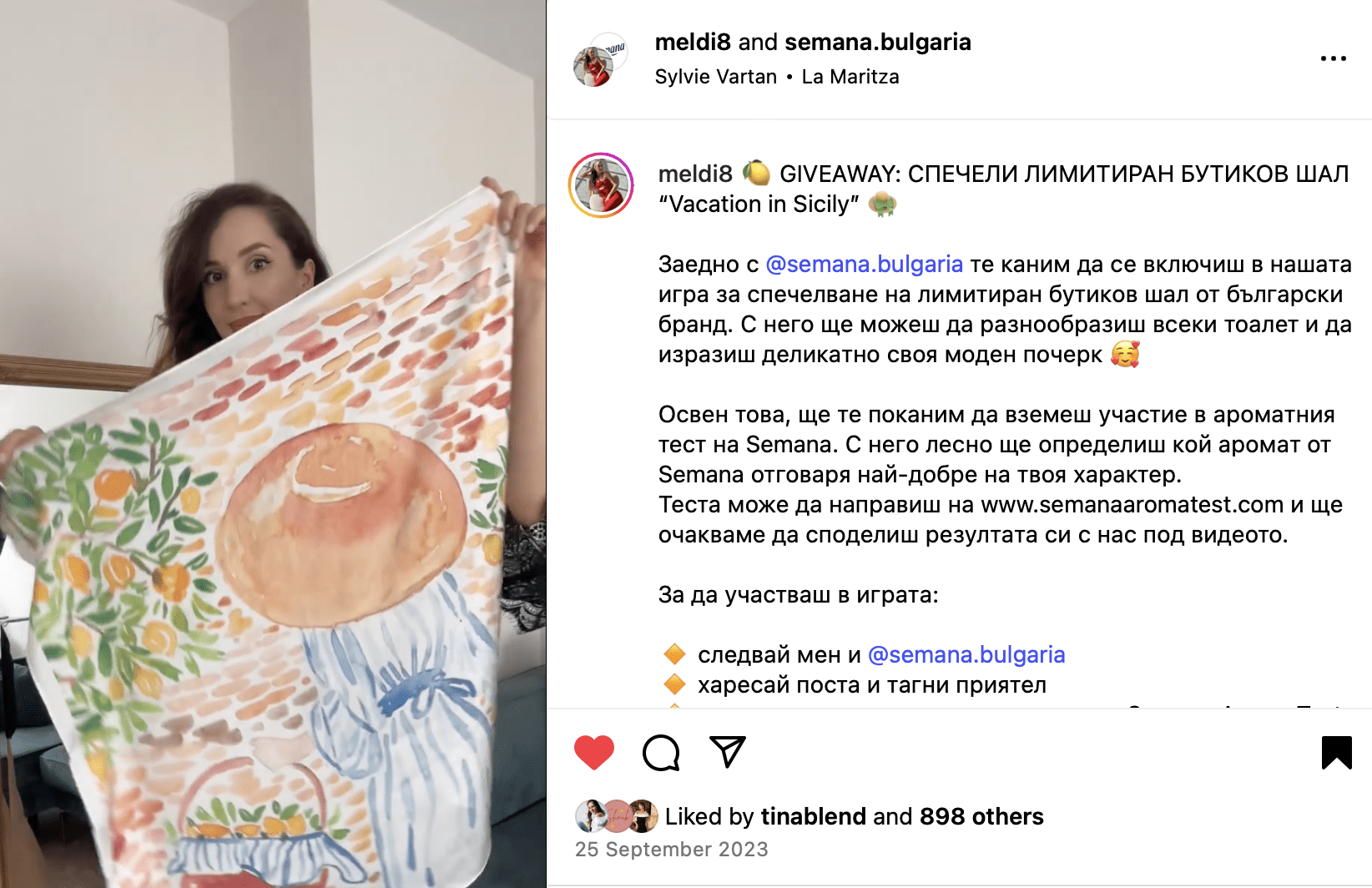Share the post via paper plane icon
The height and width of the screenshot is (888, 1372).
(x=727, y=752)
